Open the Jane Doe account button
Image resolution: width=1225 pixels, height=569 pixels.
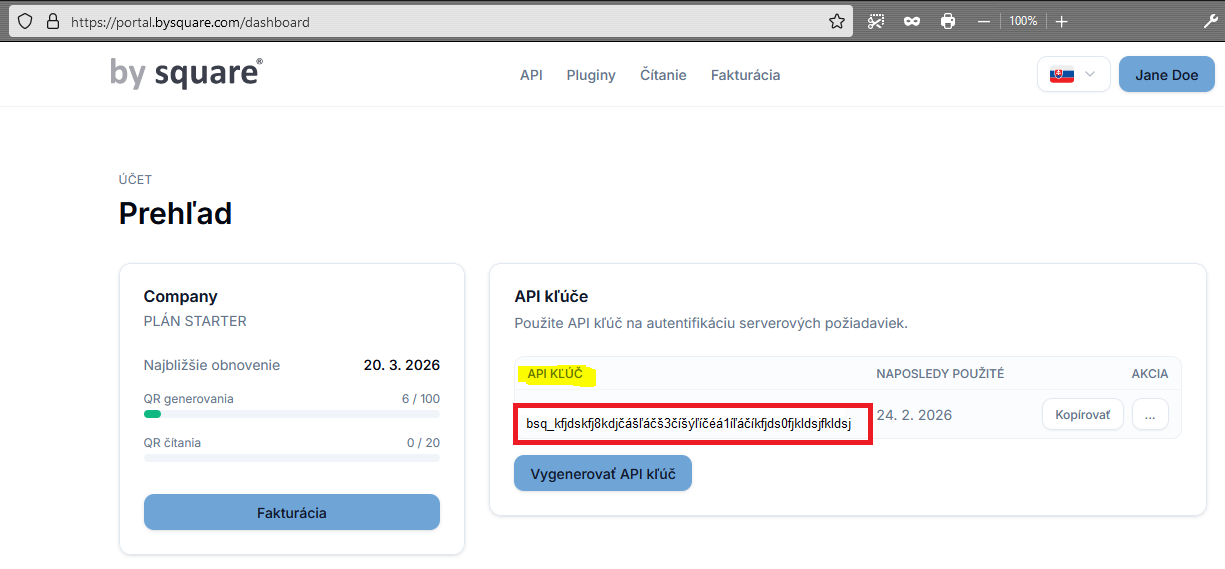(x=1166, y=75)
